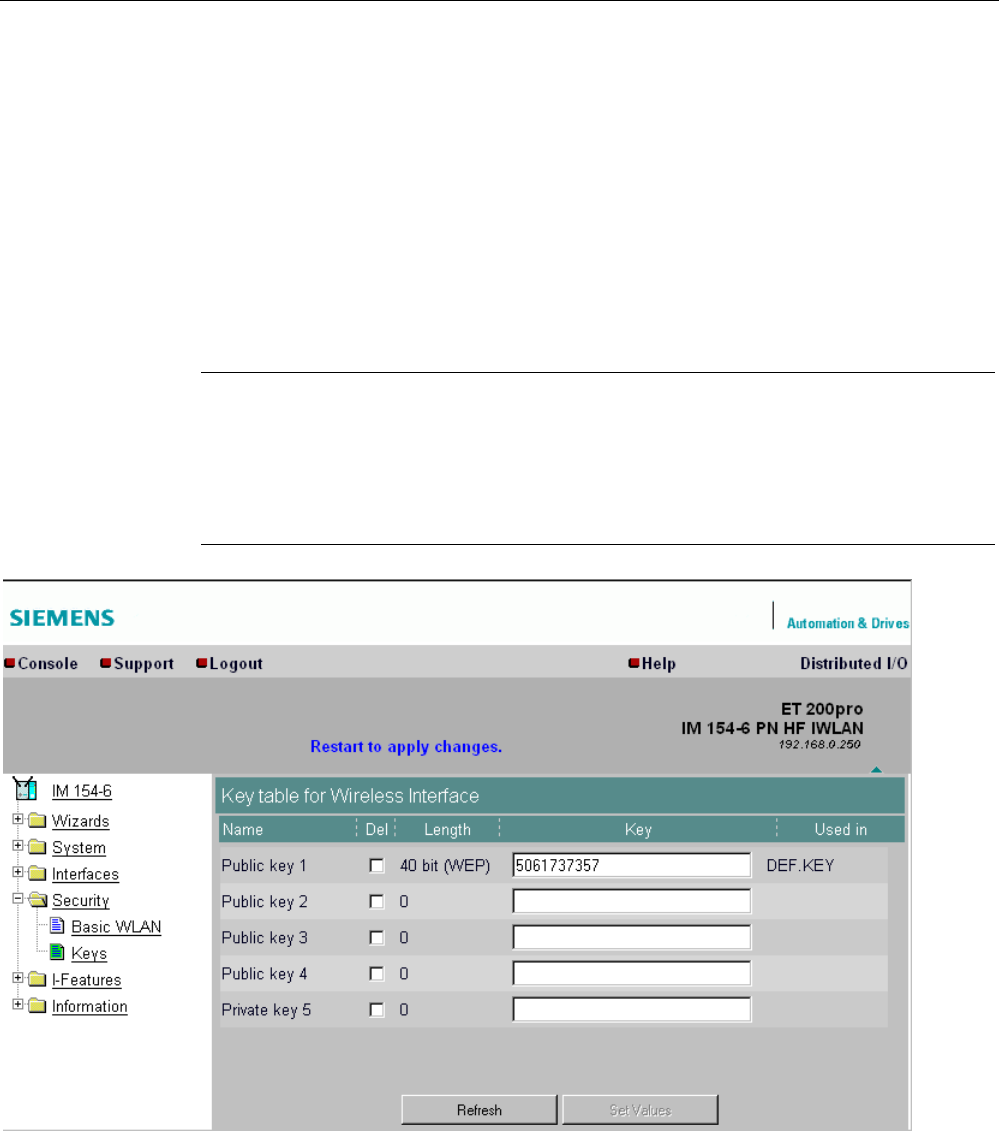
Task: Check the Del box for Public key 2
Action: click(377, 901)
